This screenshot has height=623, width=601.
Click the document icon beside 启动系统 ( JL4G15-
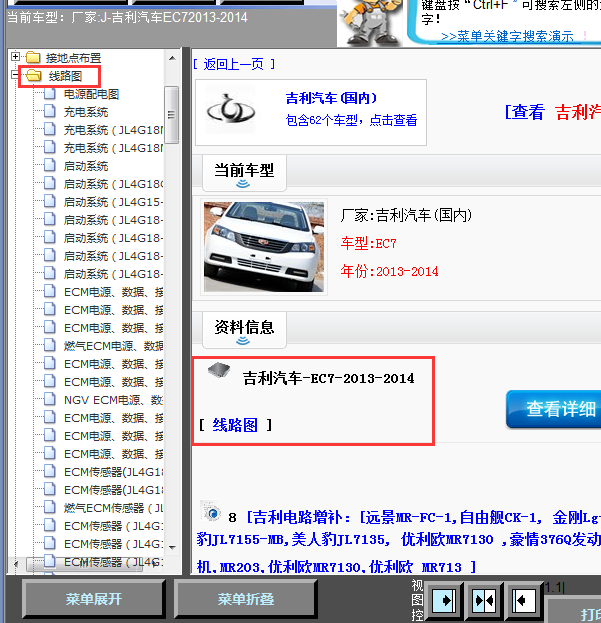(50, 201)
